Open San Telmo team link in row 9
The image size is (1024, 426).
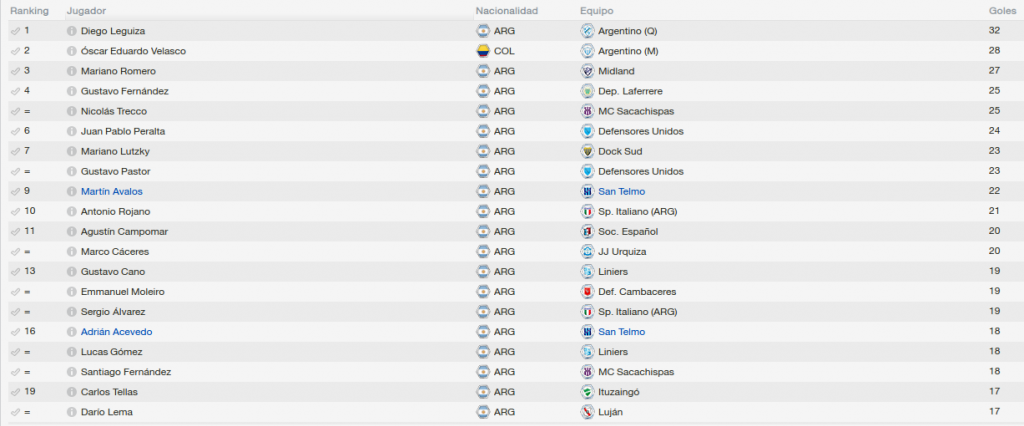tap(622, 191)
